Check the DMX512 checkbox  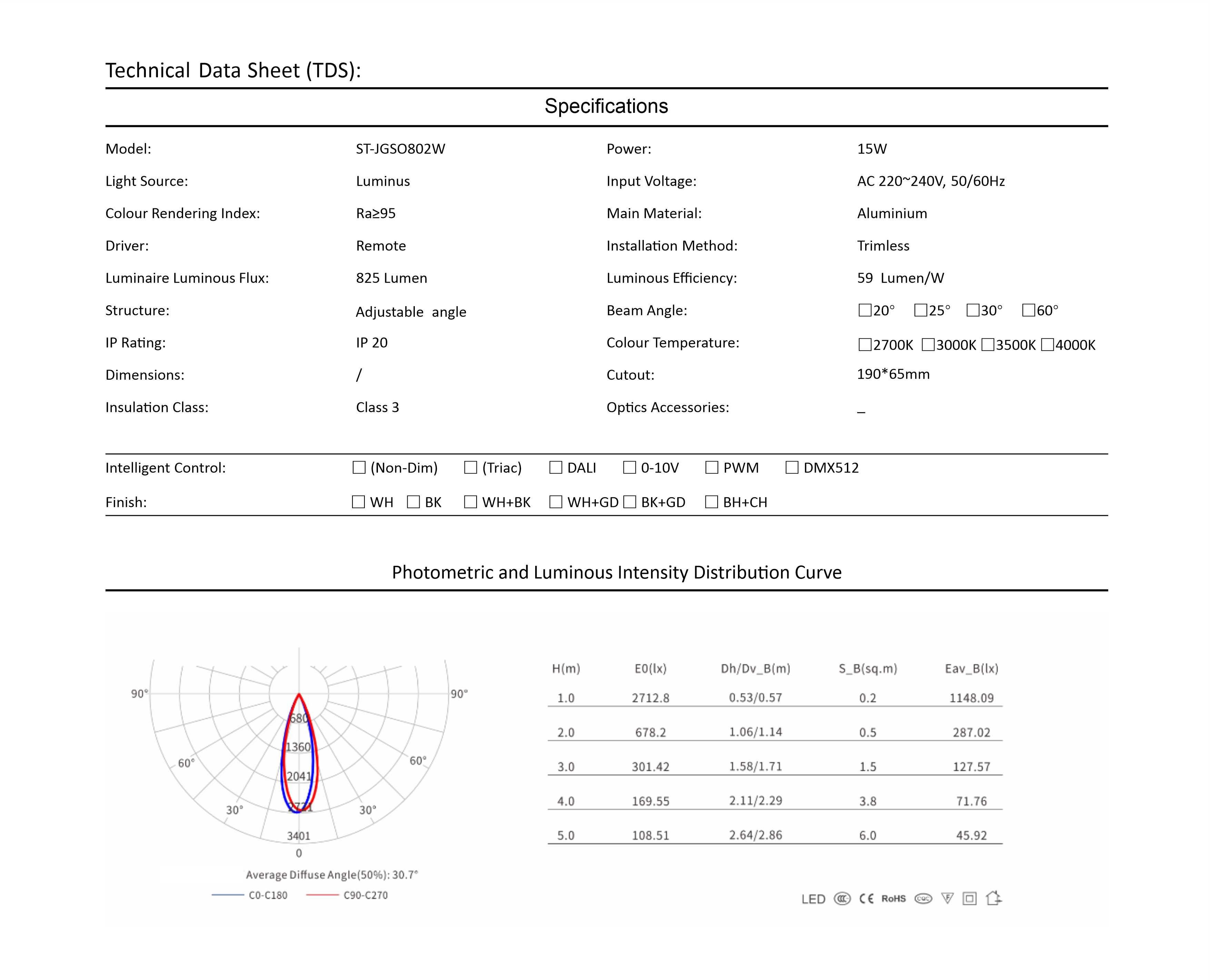coord(792,468)
